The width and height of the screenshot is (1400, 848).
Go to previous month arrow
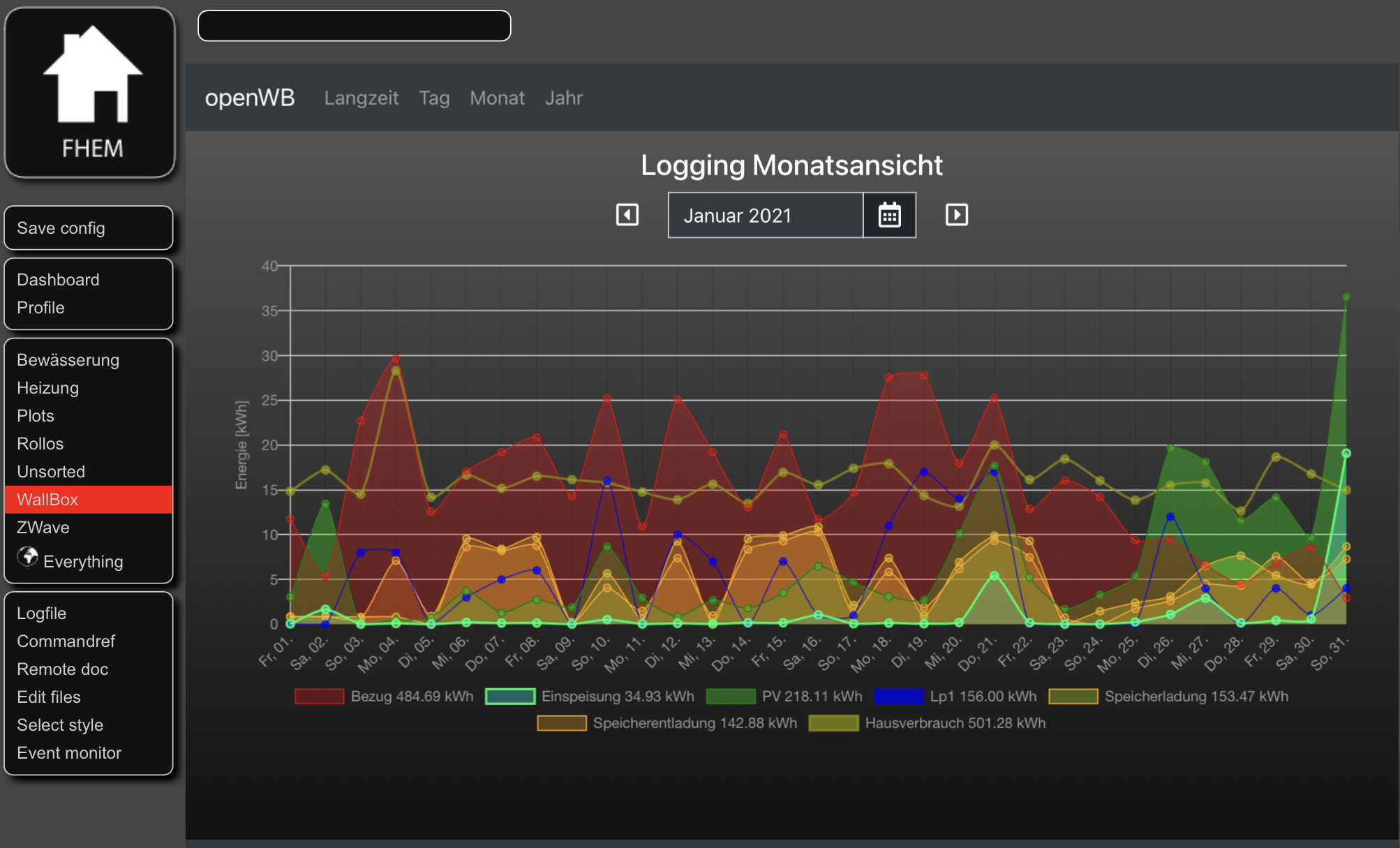(x=627, y=215)
